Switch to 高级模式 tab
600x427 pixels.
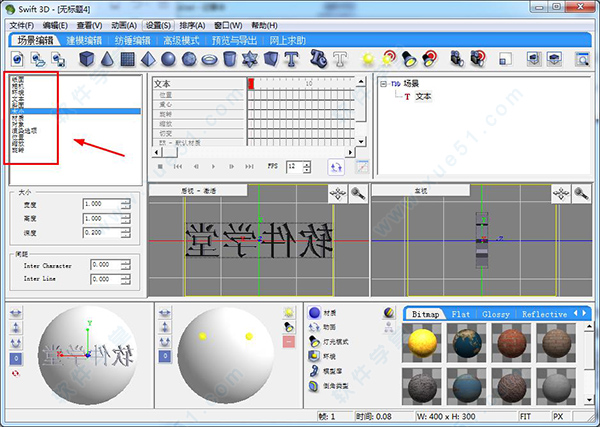[181, 40]
